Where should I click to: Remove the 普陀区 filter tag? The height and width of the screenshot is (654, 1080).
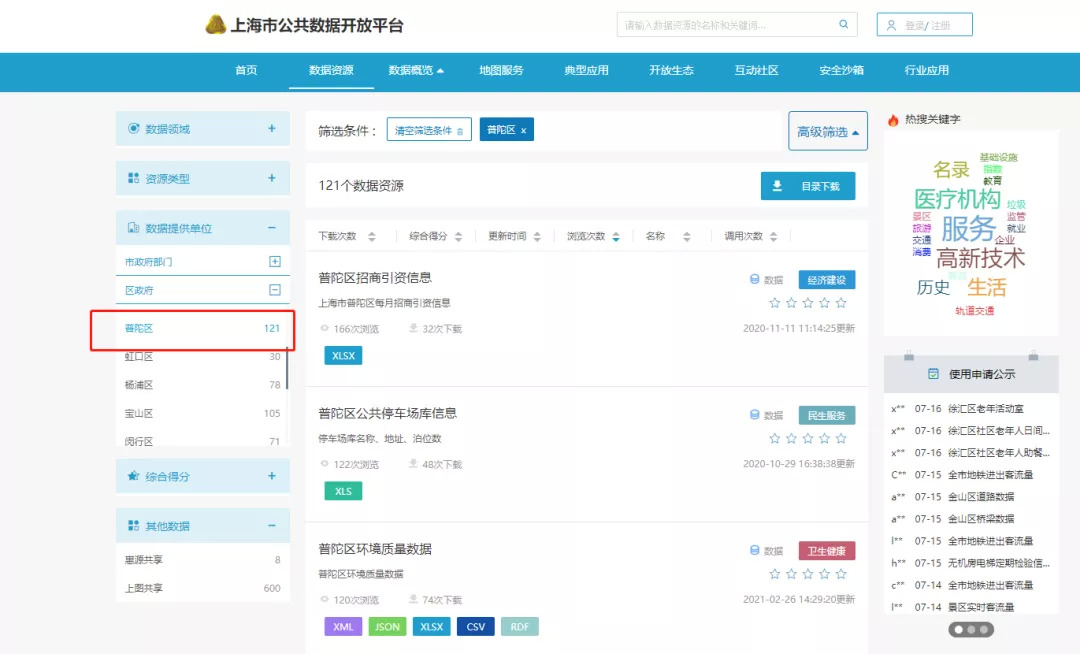point(523,131)
